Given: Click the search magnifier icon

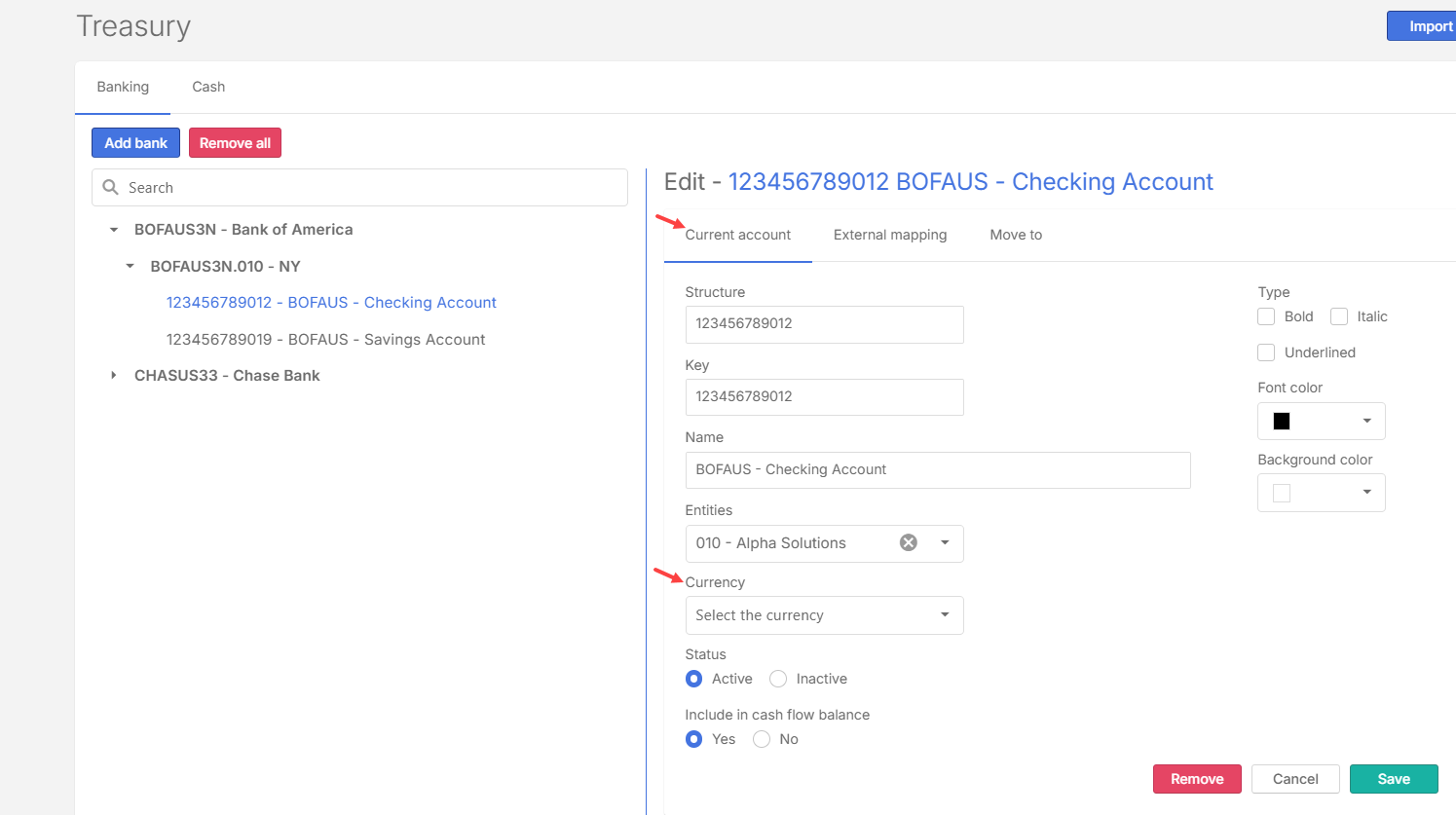Looking at the screenshot, I should [x=111, y=188].
